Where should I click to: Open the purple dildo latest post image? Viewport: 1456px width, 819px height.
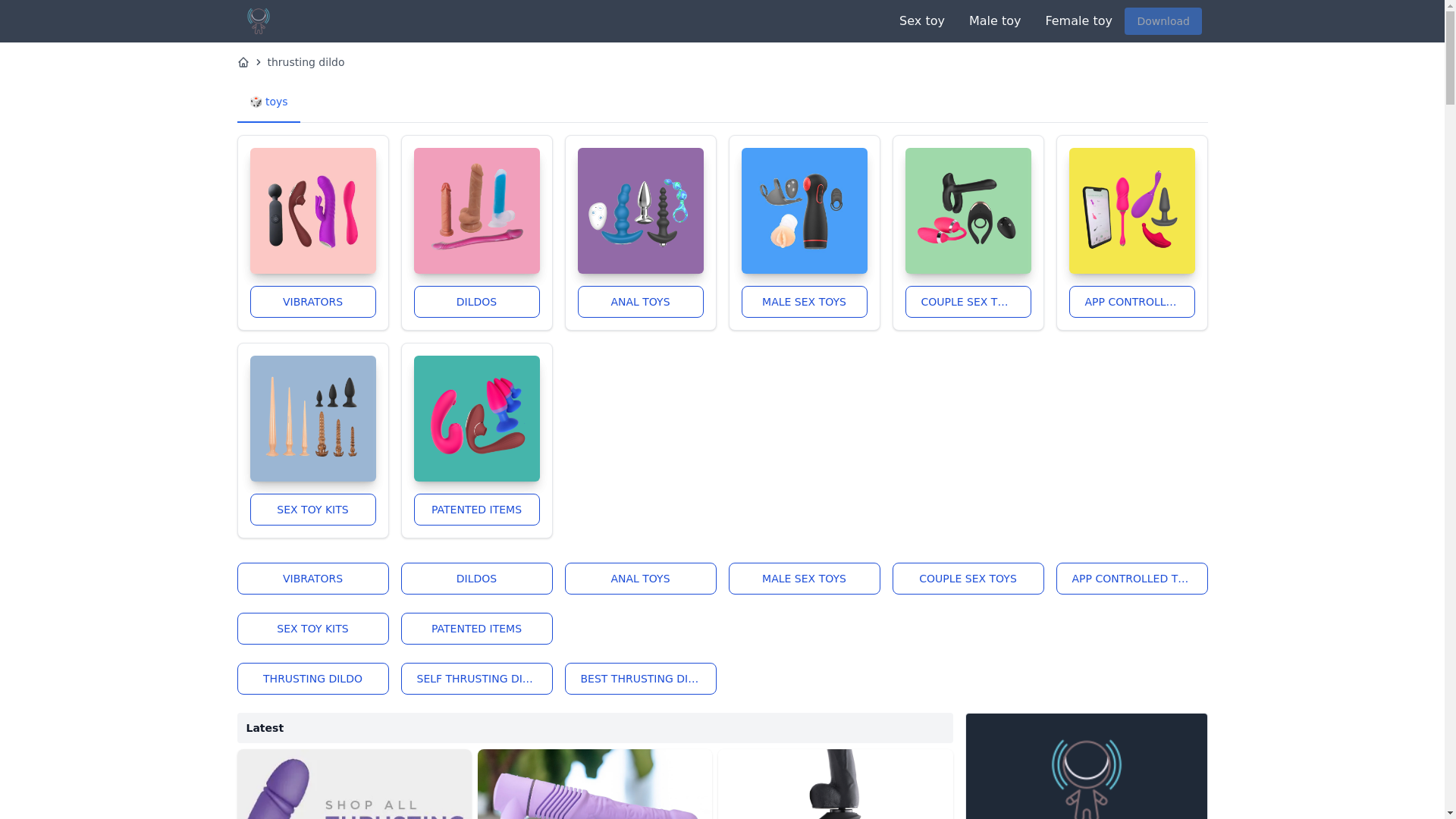click(x=595, y=784)
